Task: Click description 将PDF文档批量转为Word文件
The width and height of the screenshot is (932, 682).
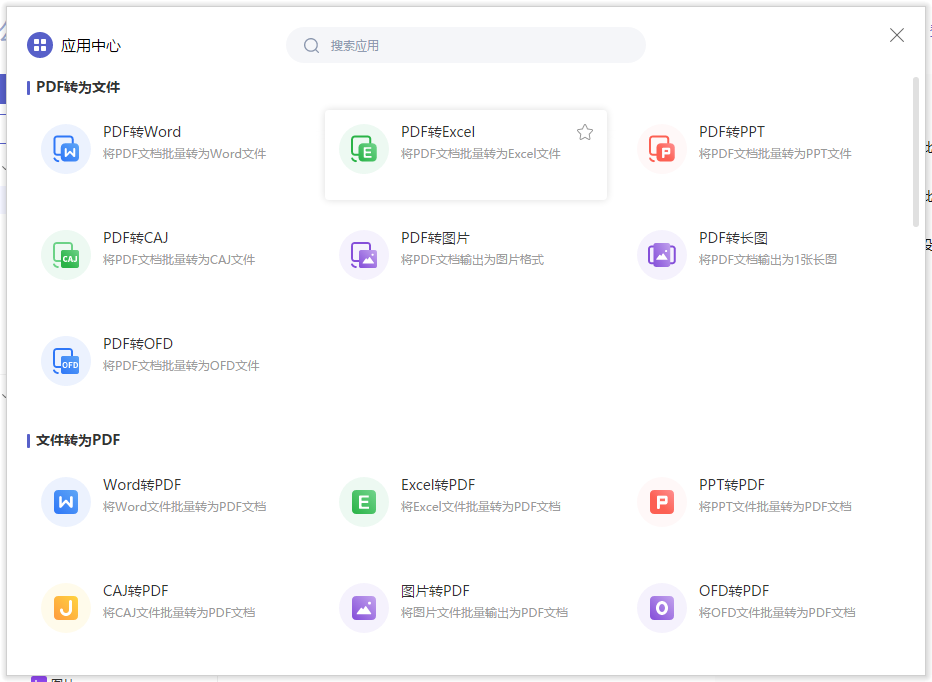Action: tap(184, 154)
